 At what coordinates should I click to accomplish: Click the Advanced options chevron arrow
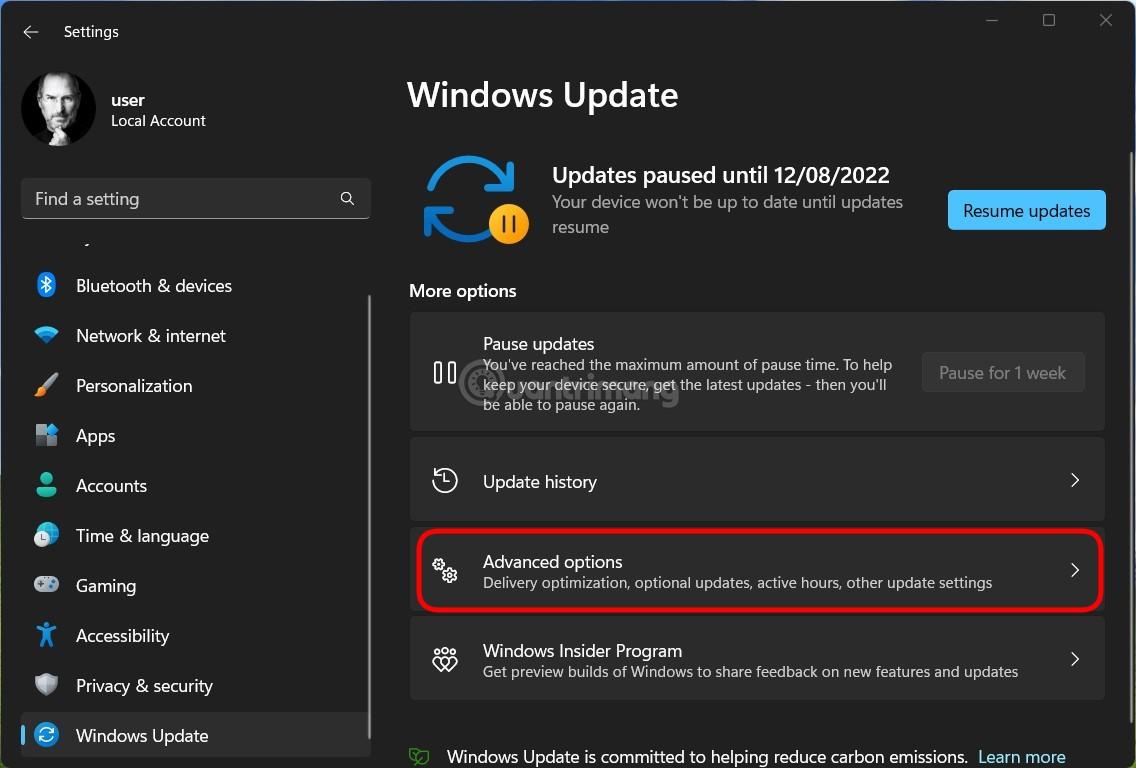tap(1075, 570)
